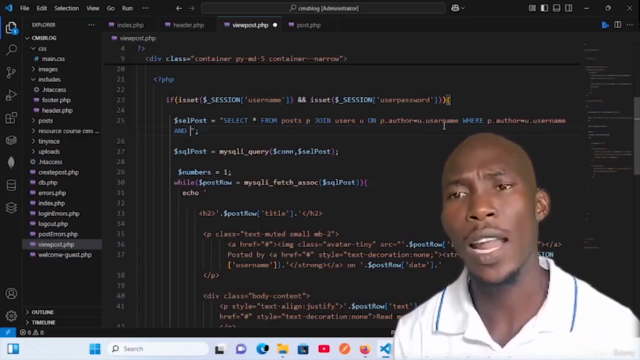Open loginErrors.php in the explorer
The image size is (640, 360).
pos(59,213)
